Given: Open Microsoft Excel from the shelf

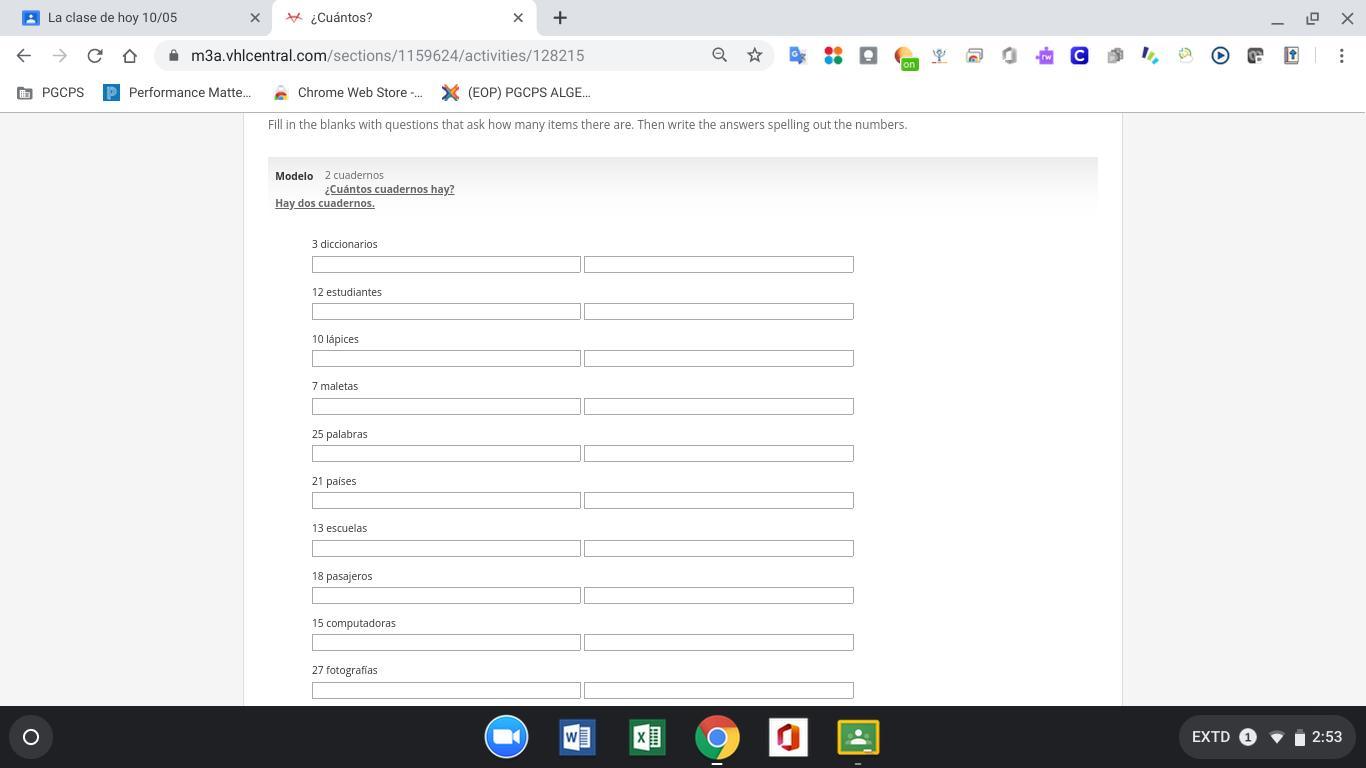Looking at the screenshot, I should pos(647,737).
